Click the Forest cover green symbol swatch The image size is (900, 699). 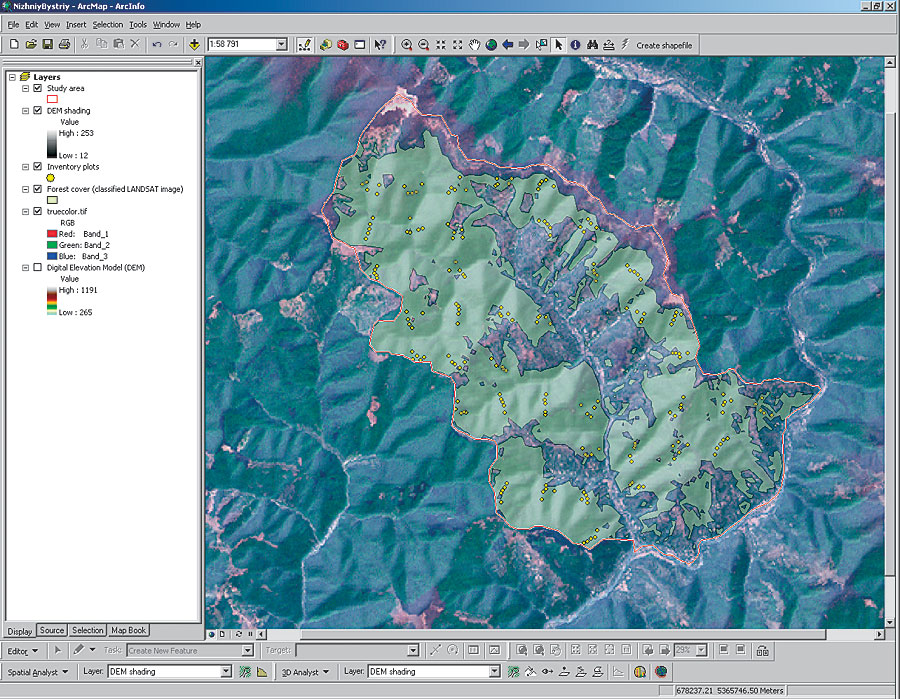[52, 200]
